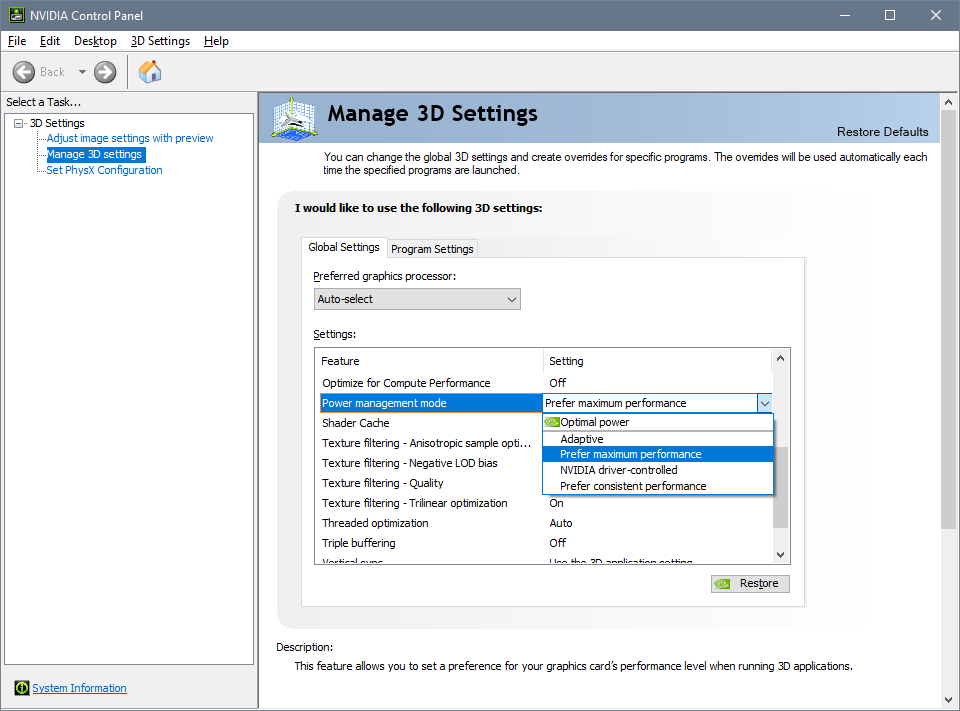Pick Prefer consistent performance option
960x711 pixels.
pyautogui.click(x=633, y=486)
